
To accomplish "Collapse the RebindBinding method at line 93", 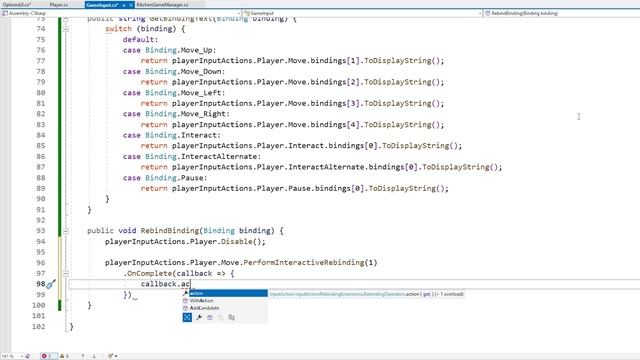I will click(66, 231).
